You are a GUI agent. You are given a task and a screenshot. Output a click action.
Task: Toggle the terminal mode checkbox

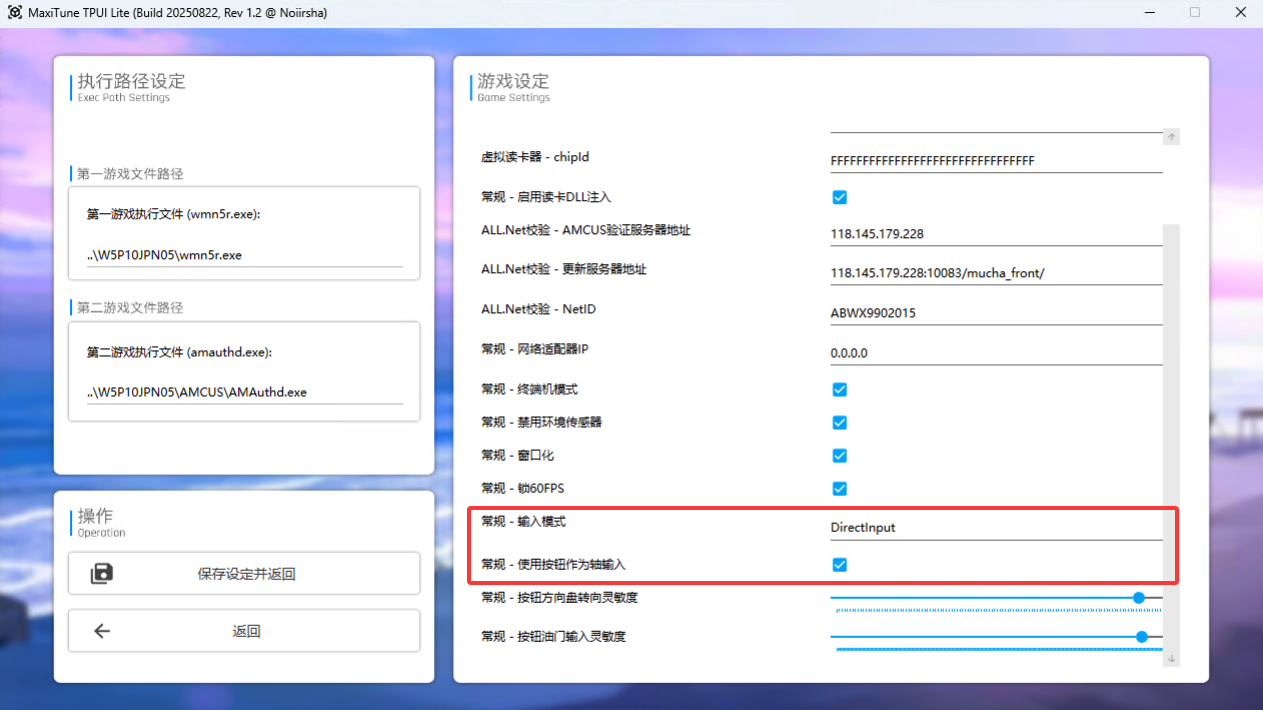point(840,389)
